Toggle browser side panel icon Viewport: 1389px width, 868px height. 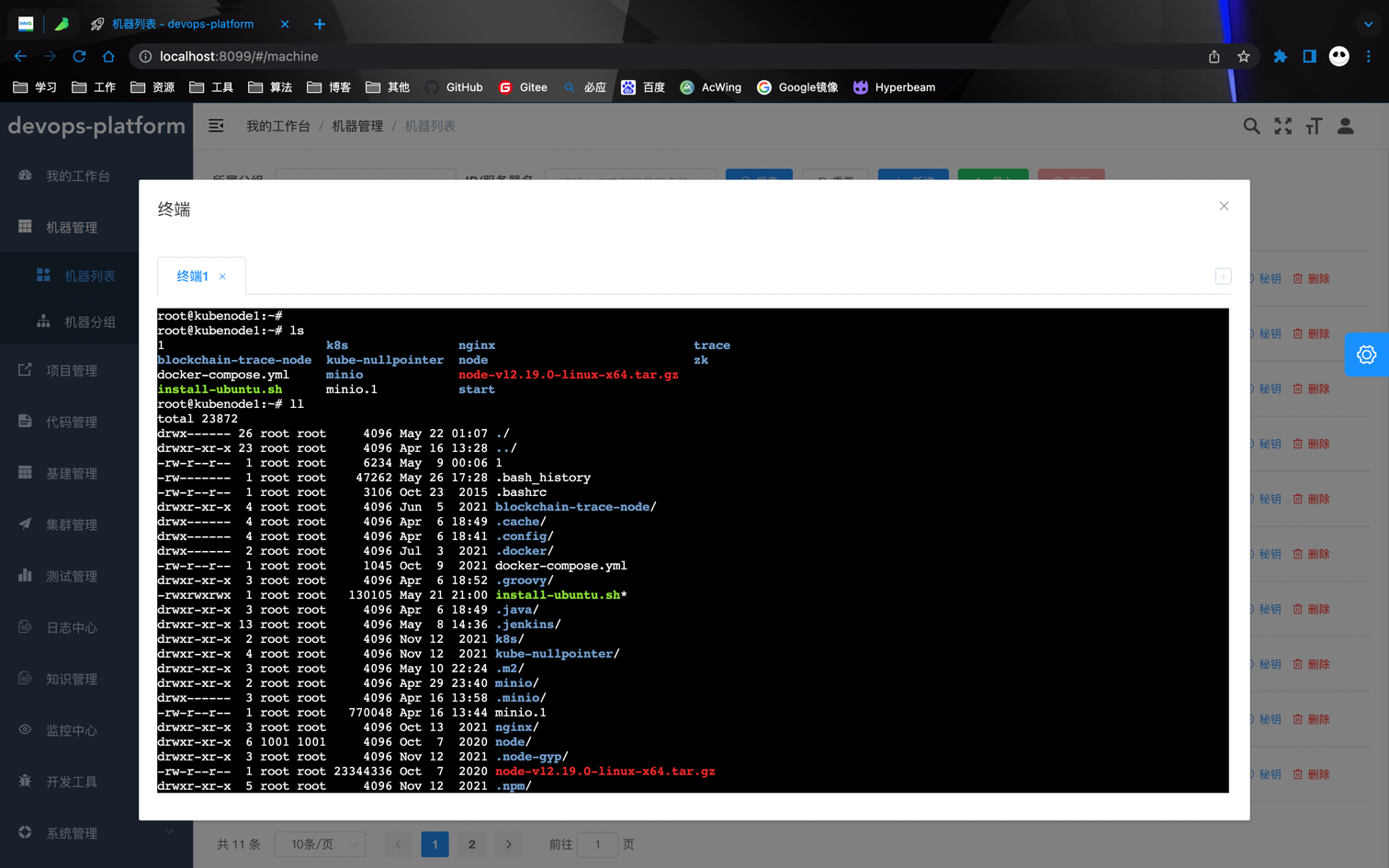pos(1309,56)
